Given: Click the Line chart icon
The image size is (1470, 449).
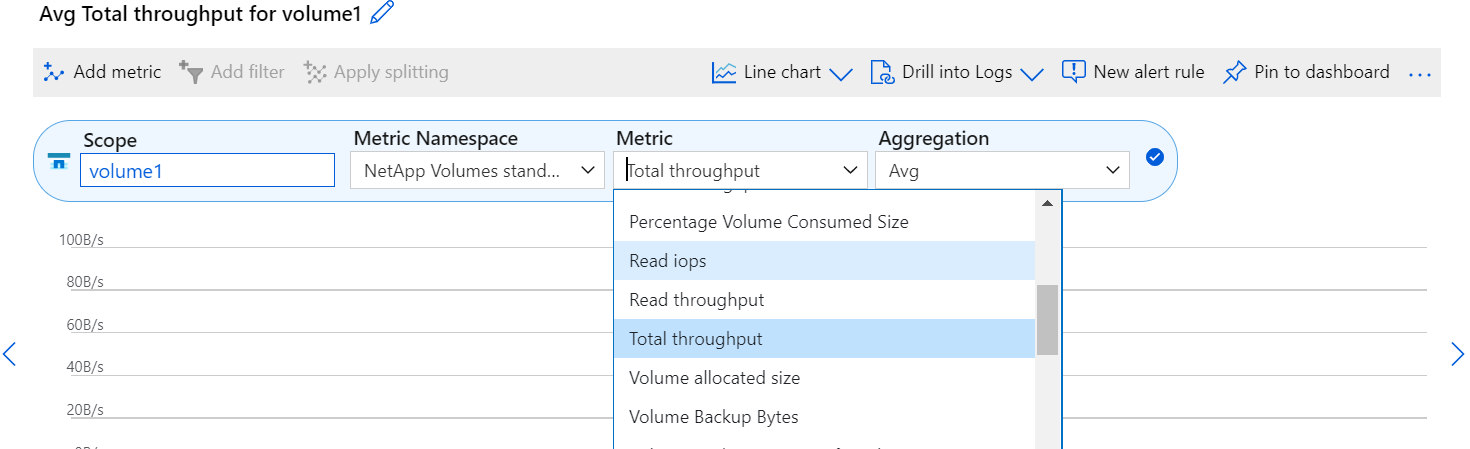Looking at the screenshot, I should pos(724,72).
